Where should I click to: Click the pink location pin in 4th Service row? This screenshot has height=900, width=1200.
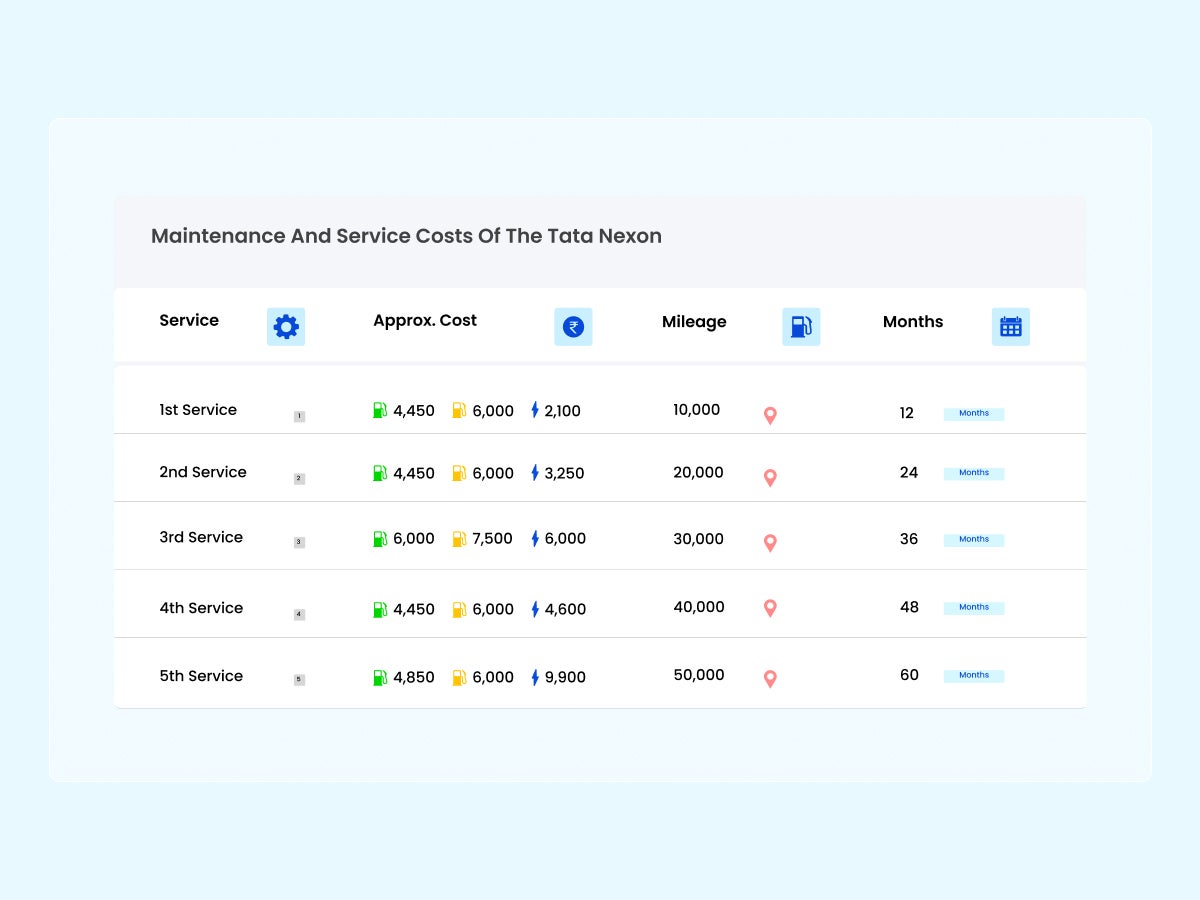(x=770, y=608)
